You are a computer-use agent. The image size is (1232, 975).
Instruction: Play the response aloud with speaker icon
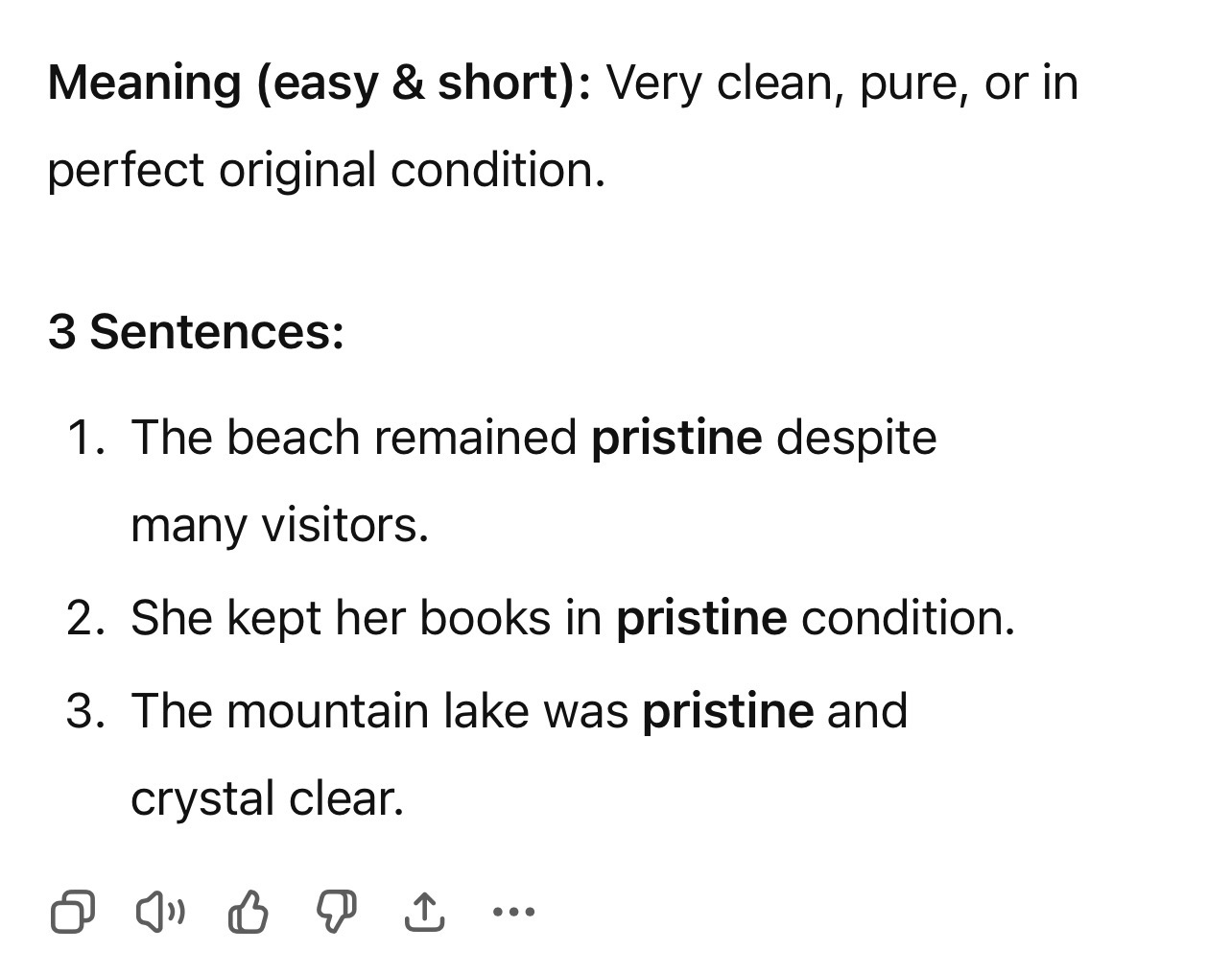click(159, 912)
